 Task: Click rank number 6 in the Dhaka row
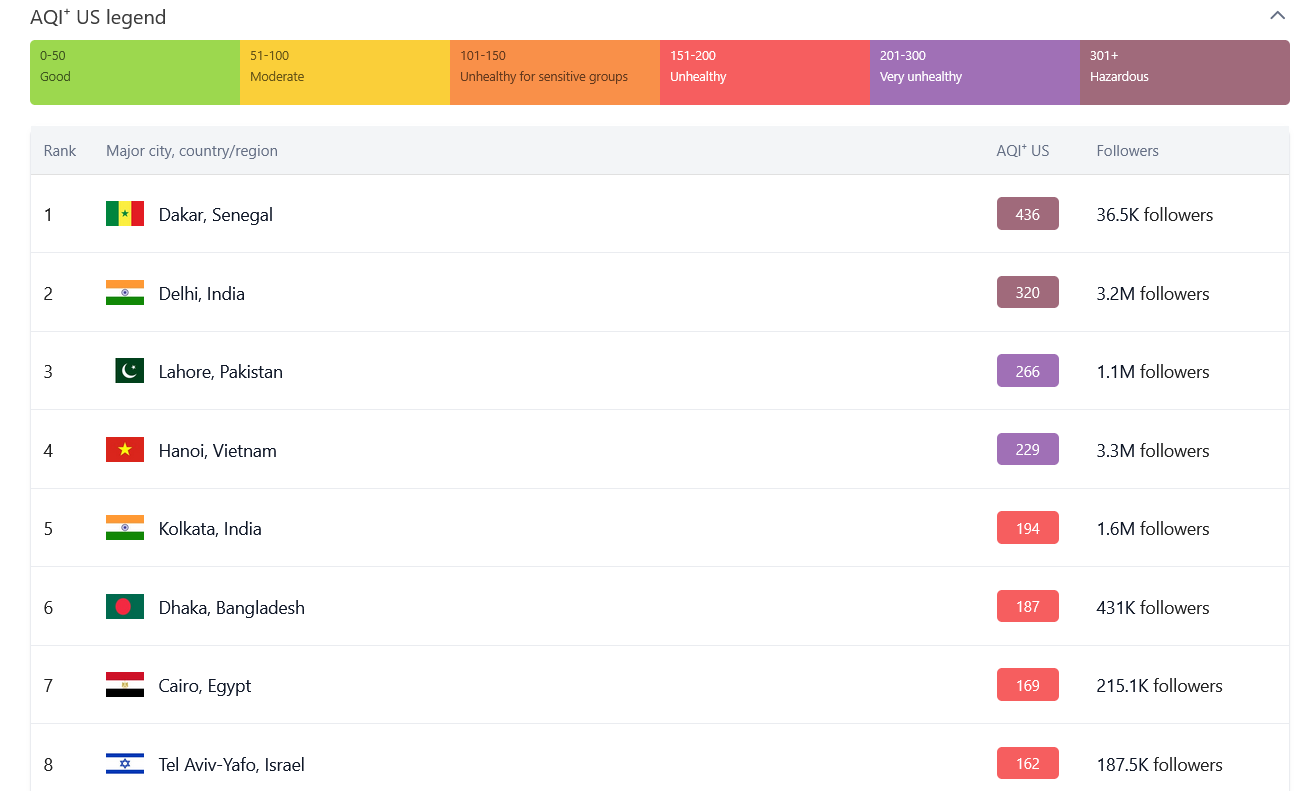point(48,608)
